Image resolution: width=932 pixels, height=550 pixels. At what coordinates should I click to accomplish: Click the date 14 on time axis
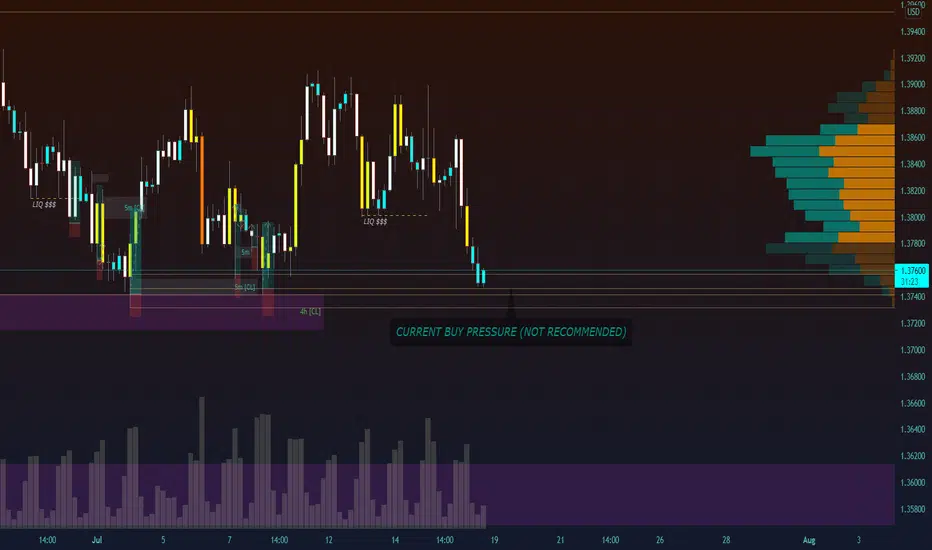[x=395, y=540]
